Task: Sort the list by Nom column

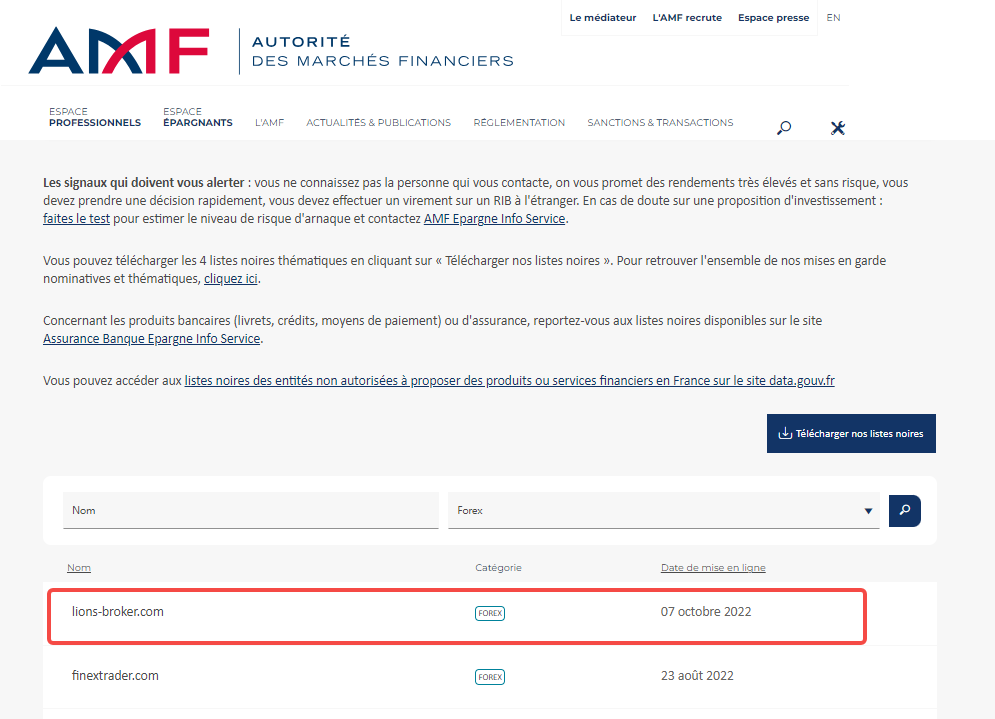Action: (x=79, y=568)
